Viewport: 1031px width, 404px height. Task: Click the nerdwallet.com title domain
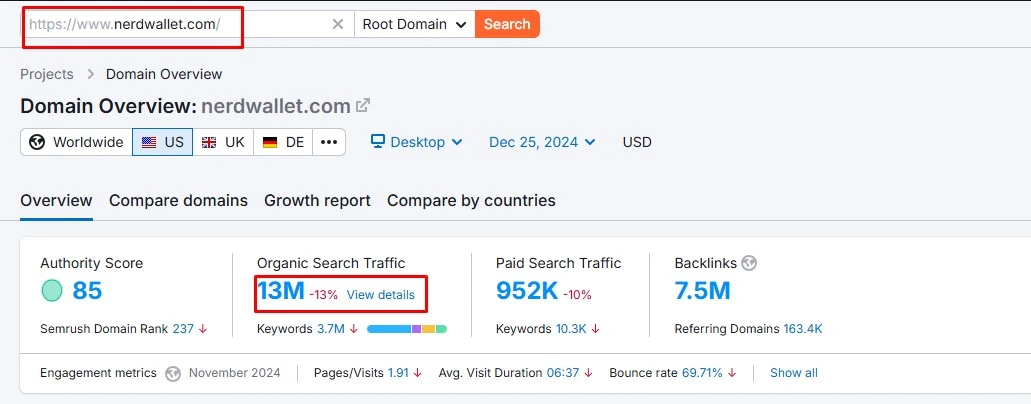(x=276, y=106)
